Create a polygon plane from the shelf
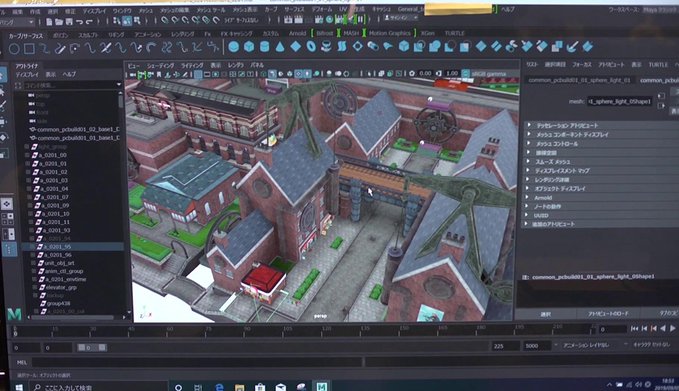This screenshot has height=391, width=679. [296, 46]
